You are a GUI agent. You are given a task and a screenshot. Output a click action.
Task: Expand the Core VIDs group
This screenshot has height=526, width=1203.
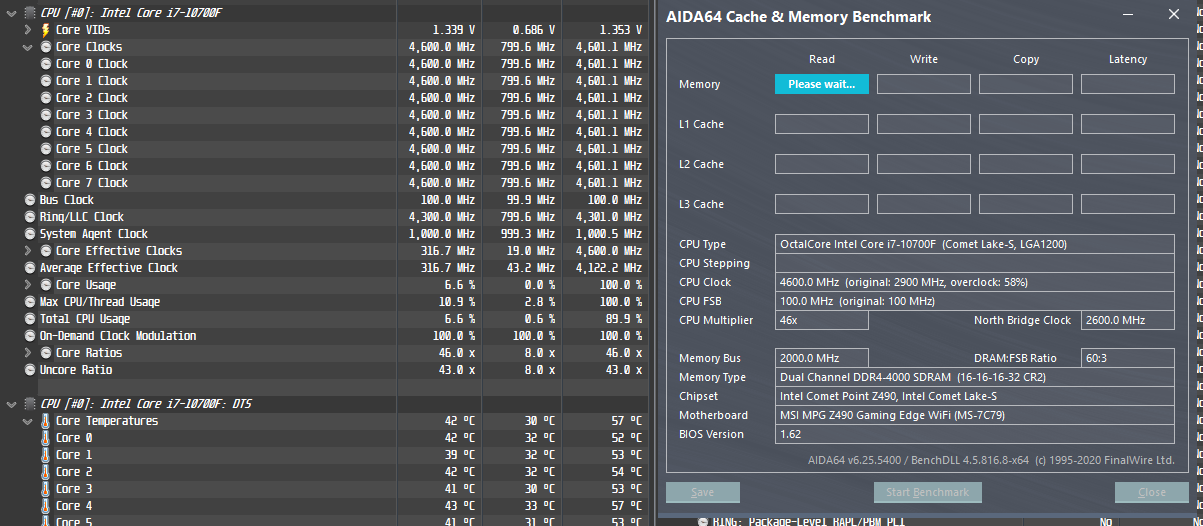pos(28,30)
